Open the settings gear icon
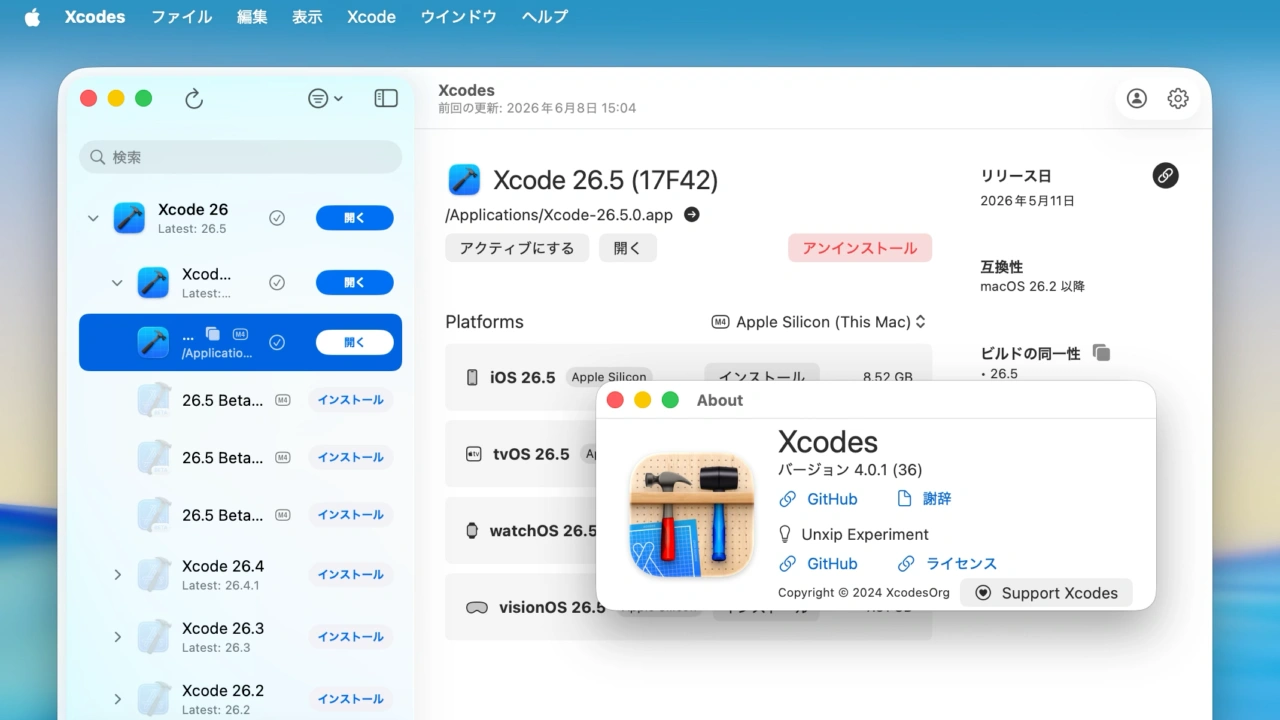This screenshot has height=720, width=1280. (x=1178, y=98)
